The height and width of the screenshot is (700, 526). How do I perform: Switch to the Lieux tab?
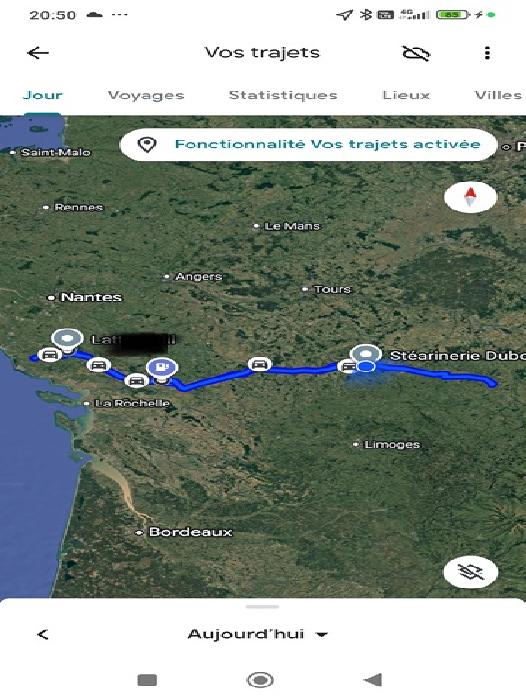coord(406,95)
